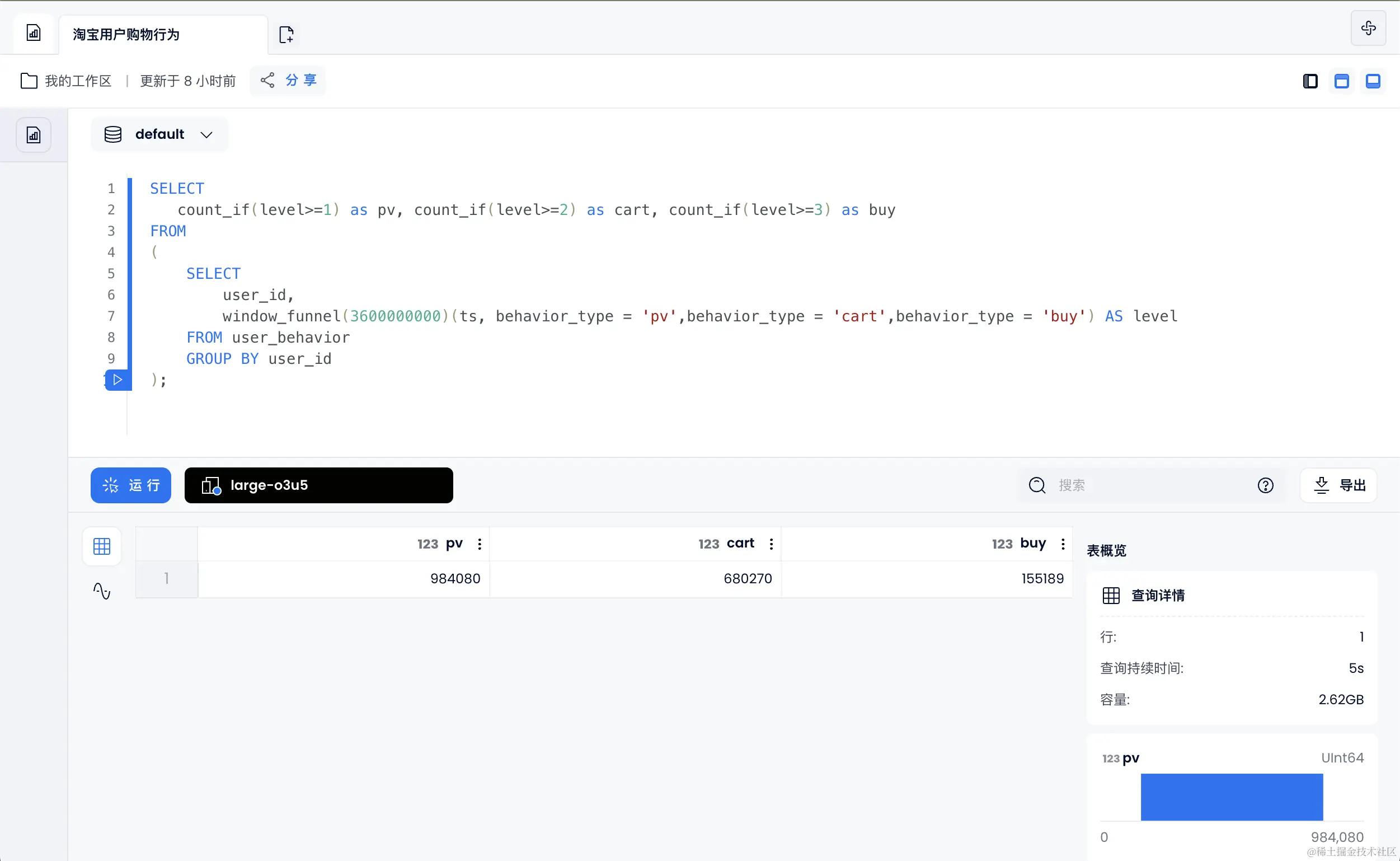Click user_behavior table name in editor
The height and width of the screenshot is (861, 1400).
click(290, 338)
